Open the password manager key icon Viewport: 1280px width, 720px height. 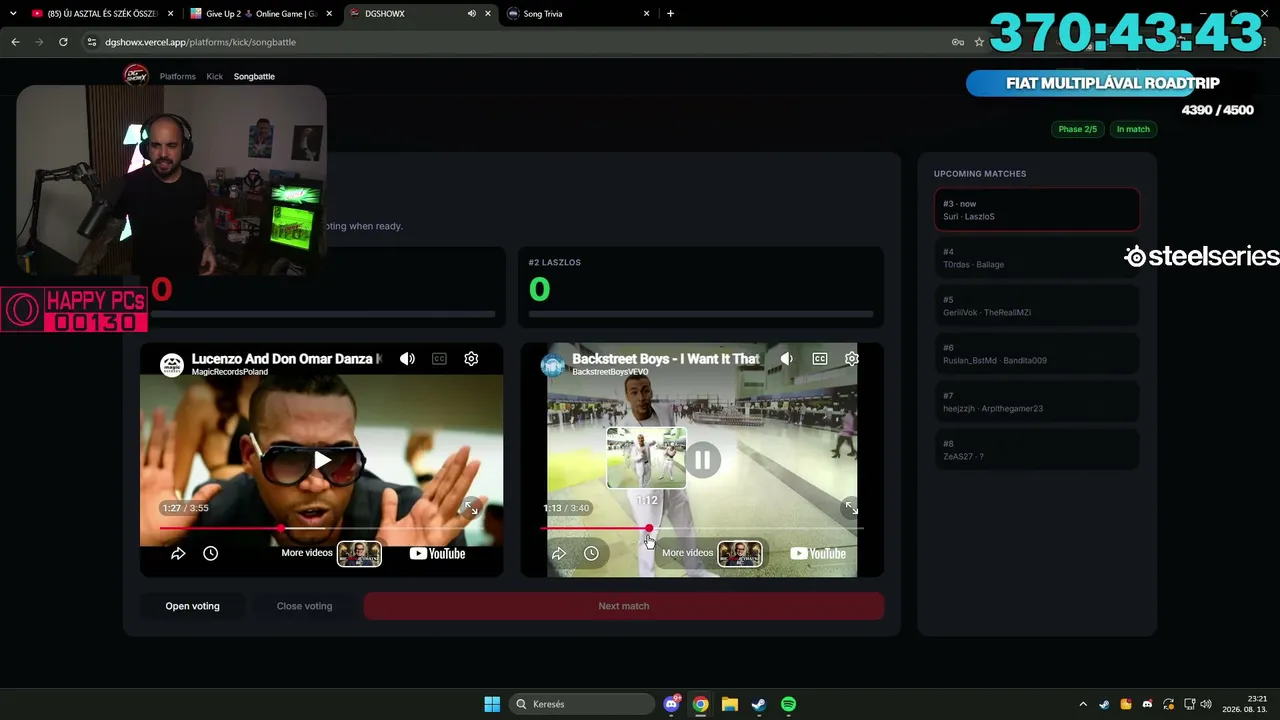tap(958, 42)
